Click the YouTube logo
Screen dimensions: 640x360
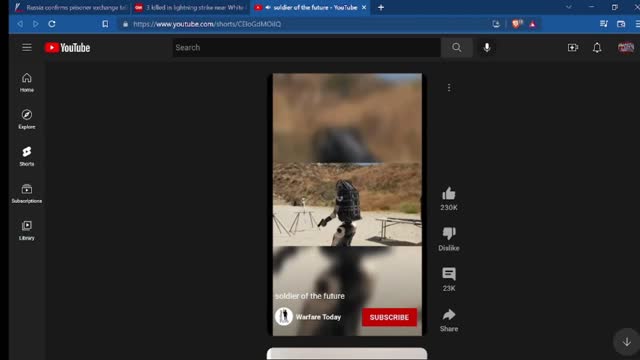[67, 48]
